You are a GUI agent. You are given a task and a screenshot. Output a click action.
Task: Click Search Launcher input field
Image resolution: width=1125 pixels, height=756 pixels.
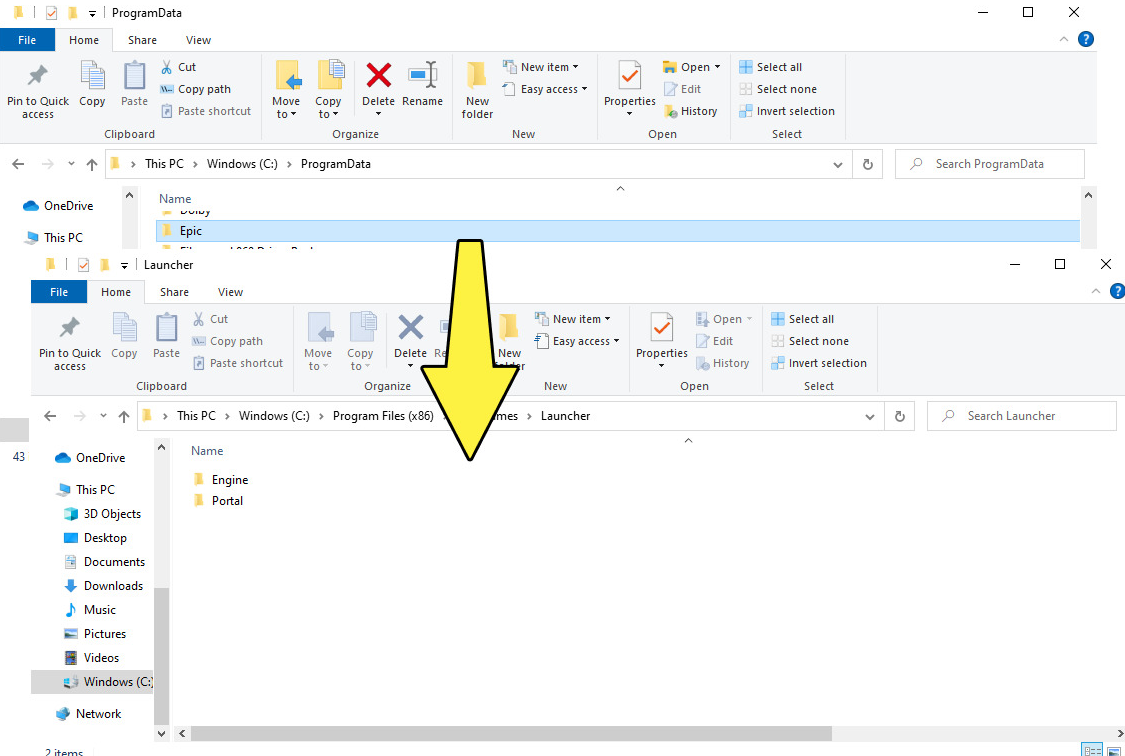coord(1022,416)
